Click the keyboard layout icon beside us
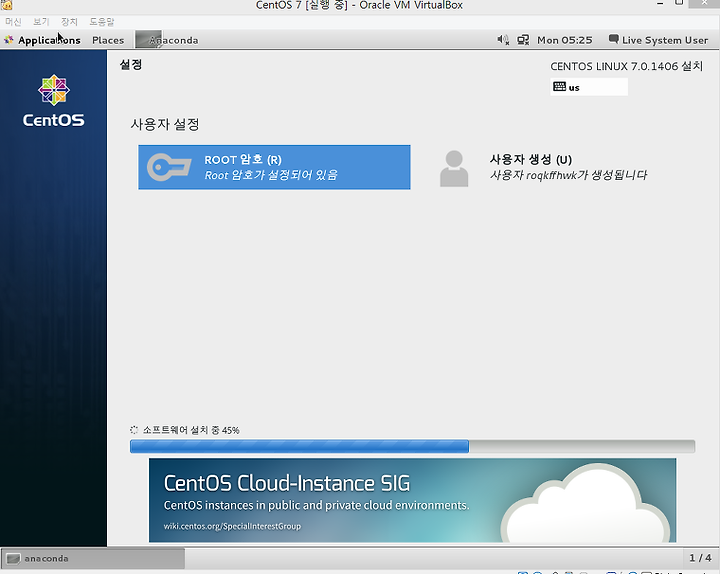The image size is (720, 574). [559, 86]
